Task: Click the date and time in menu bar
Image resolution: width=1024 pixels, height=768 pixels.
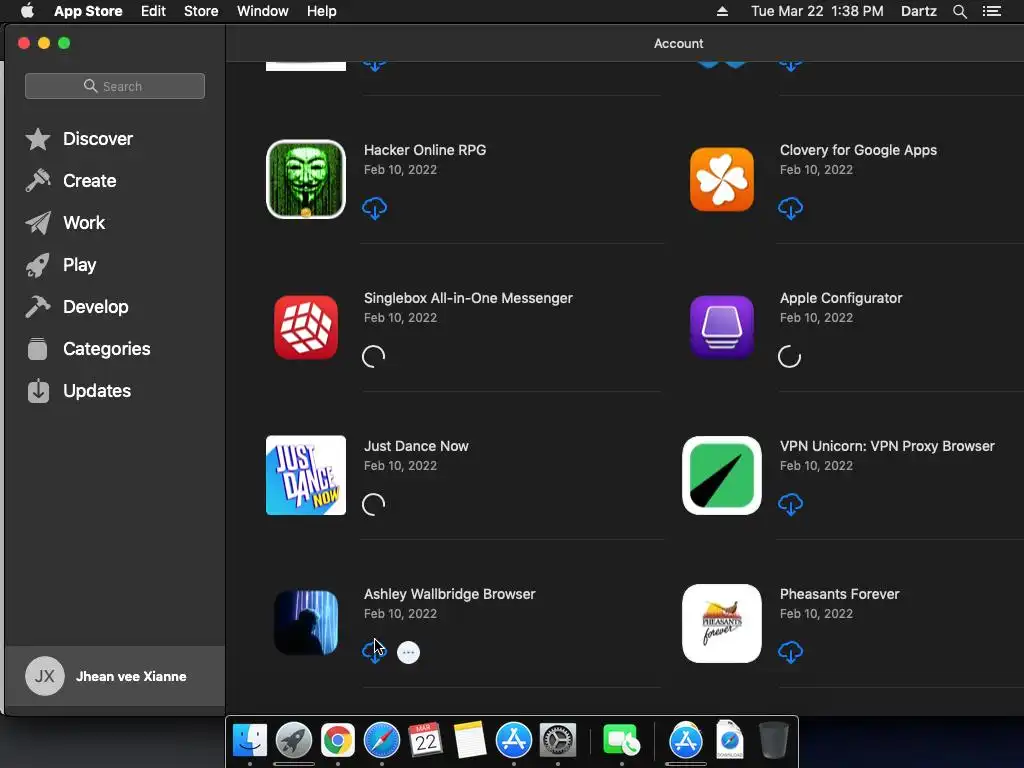Action: (817, 11)
